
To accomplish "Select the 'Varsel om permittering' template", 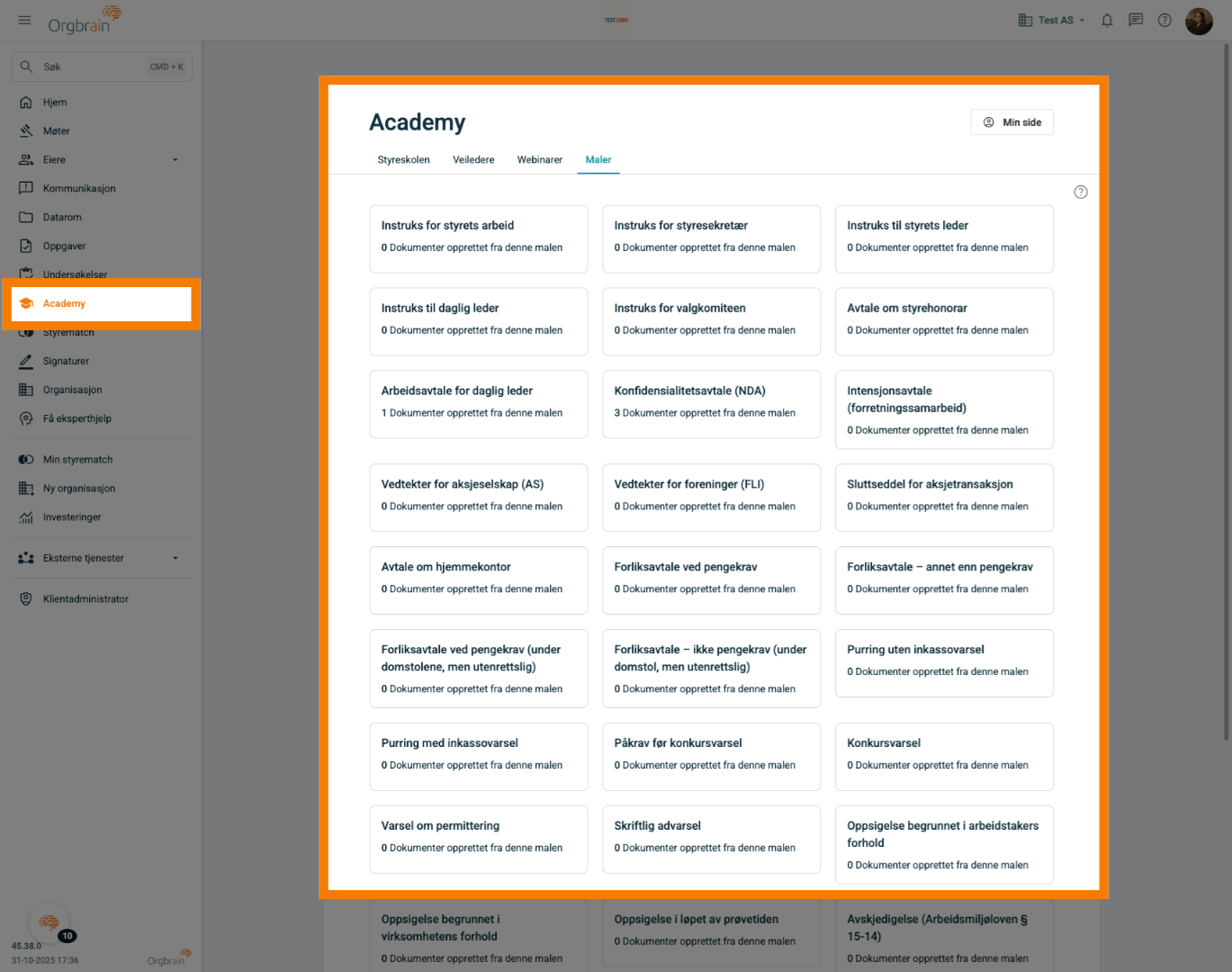I will click(x=479, y=840).
